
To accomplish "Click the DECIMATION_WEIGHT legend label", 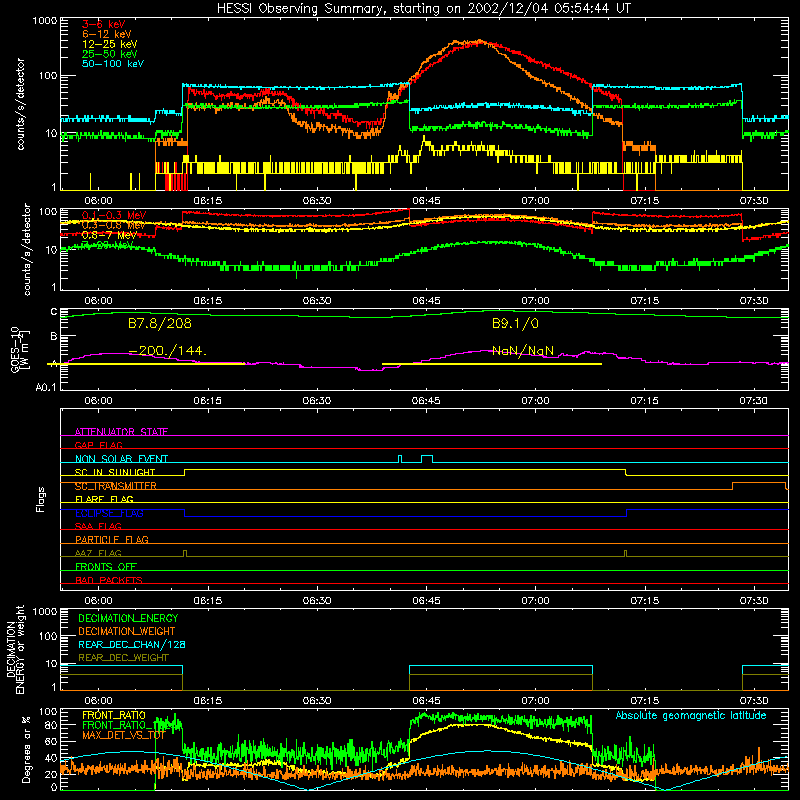I will (127, 632).
